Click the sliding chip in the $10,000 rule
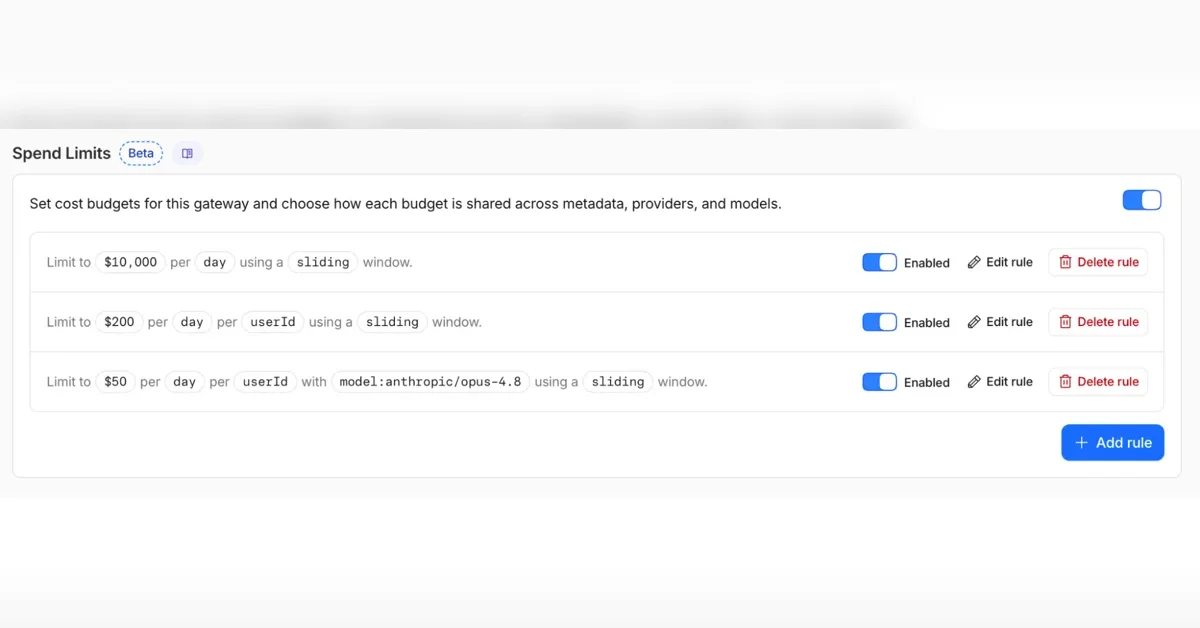The image size is (1200, 628). pos(323,262)
